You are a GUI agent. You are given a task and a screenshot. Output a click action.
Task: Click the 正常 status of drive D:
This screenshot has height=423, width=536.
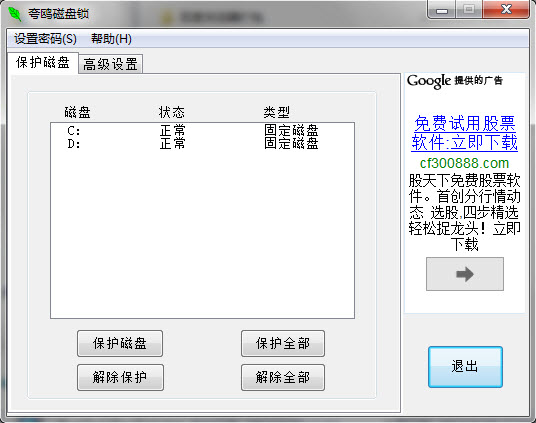pos(173,143)
